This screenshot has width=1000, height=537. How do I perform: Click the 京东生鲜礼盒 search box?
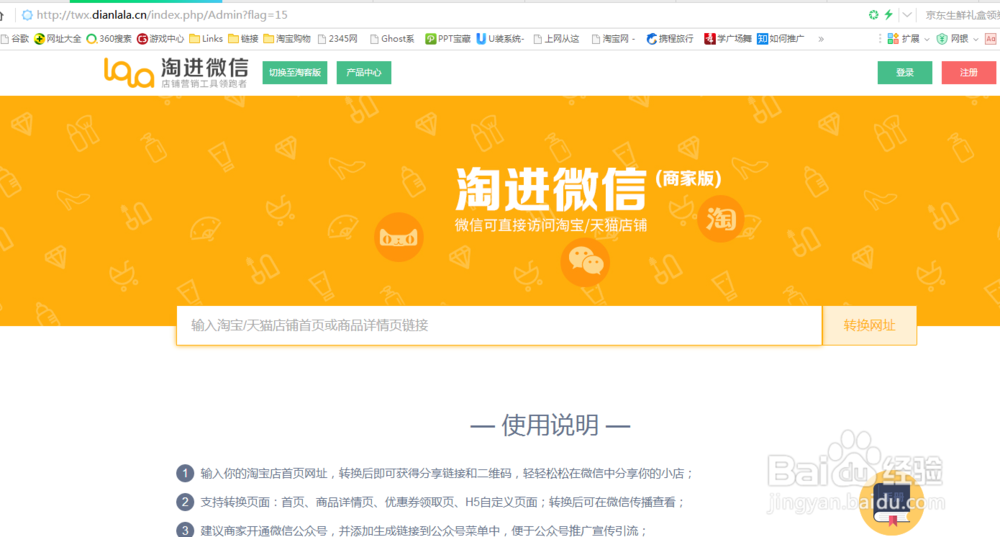tap(962, 15)
